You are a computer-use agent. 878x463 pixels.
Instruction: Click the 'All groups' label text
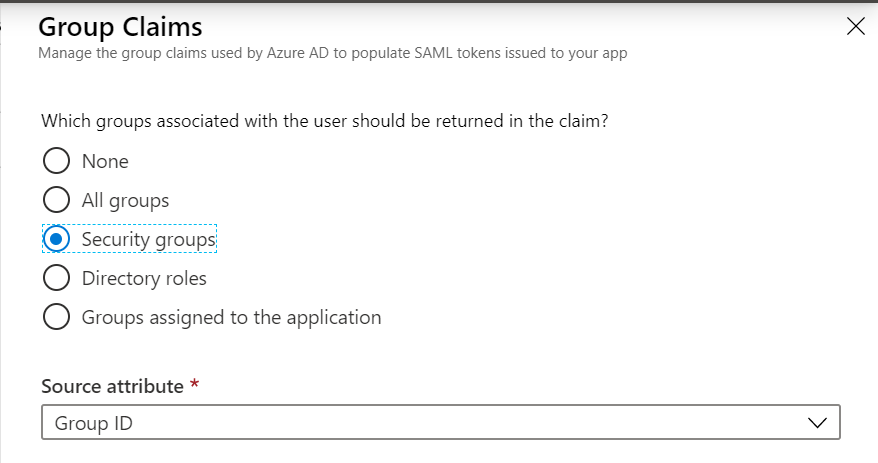tap(125, 200)
